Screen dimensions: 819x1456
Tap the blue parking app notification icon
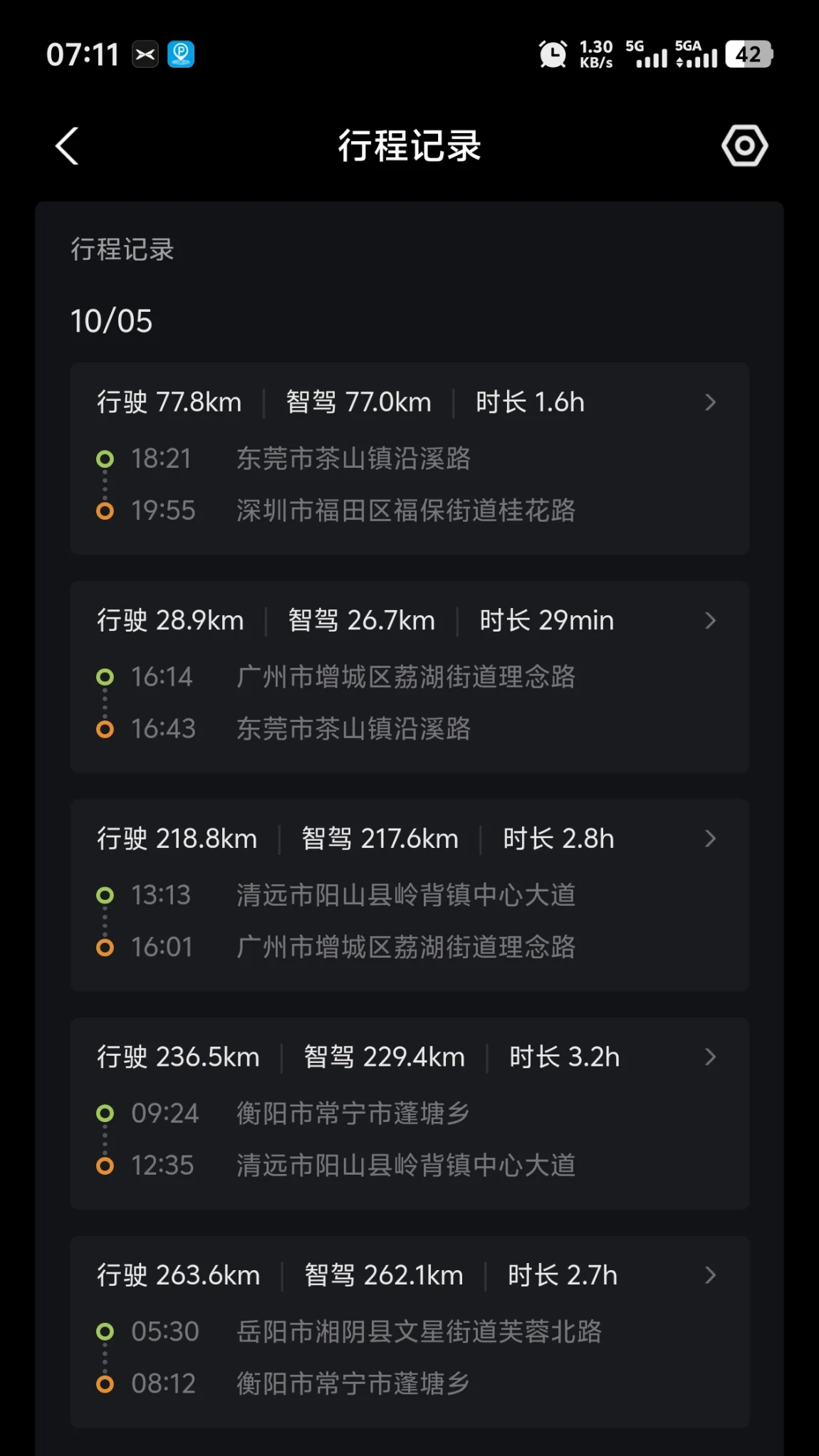(181, 55)
